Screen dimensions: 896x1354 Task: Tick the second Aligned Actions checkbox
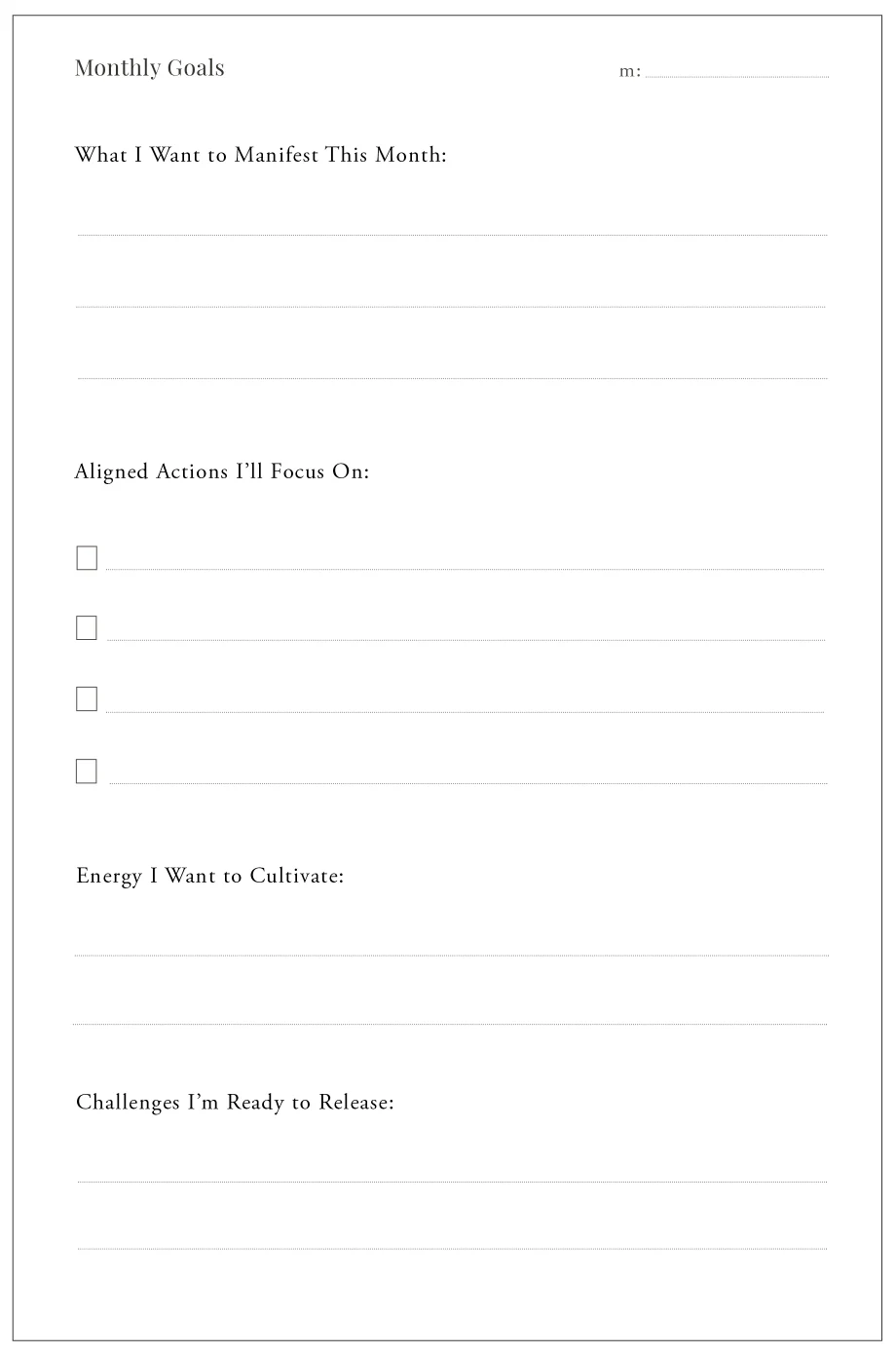coord(87,628)
